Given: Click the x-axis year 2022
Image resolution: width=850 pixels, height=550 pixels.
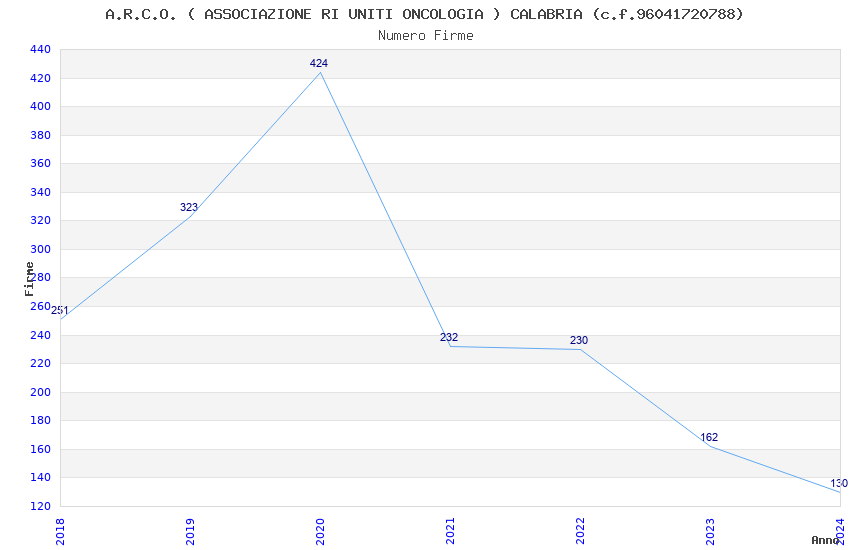Looking at the screenshot, I should coord(581,532).
